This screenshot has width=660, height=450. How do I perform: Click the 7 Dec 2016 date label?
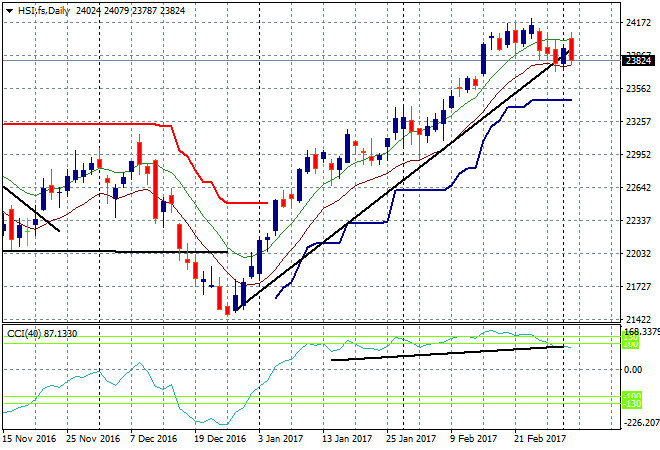[x=154, y=439]
